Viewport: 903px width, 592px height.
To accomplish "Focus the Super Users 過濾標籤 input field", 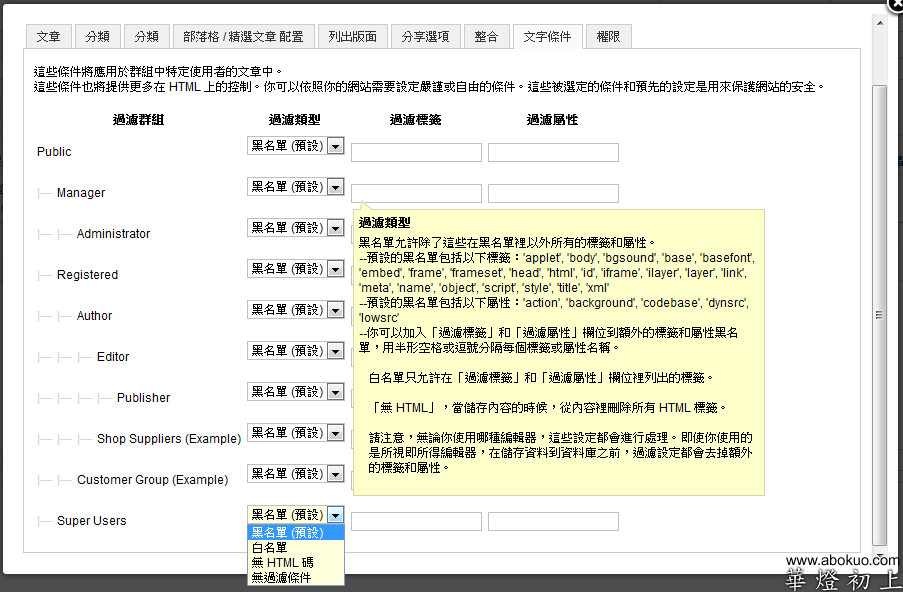I will point(416,521).
